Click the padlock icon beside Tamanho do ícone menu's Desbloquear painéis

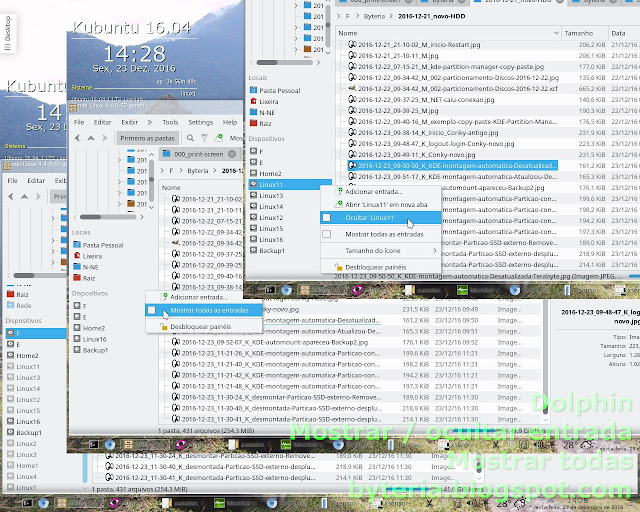pos(338,267)
